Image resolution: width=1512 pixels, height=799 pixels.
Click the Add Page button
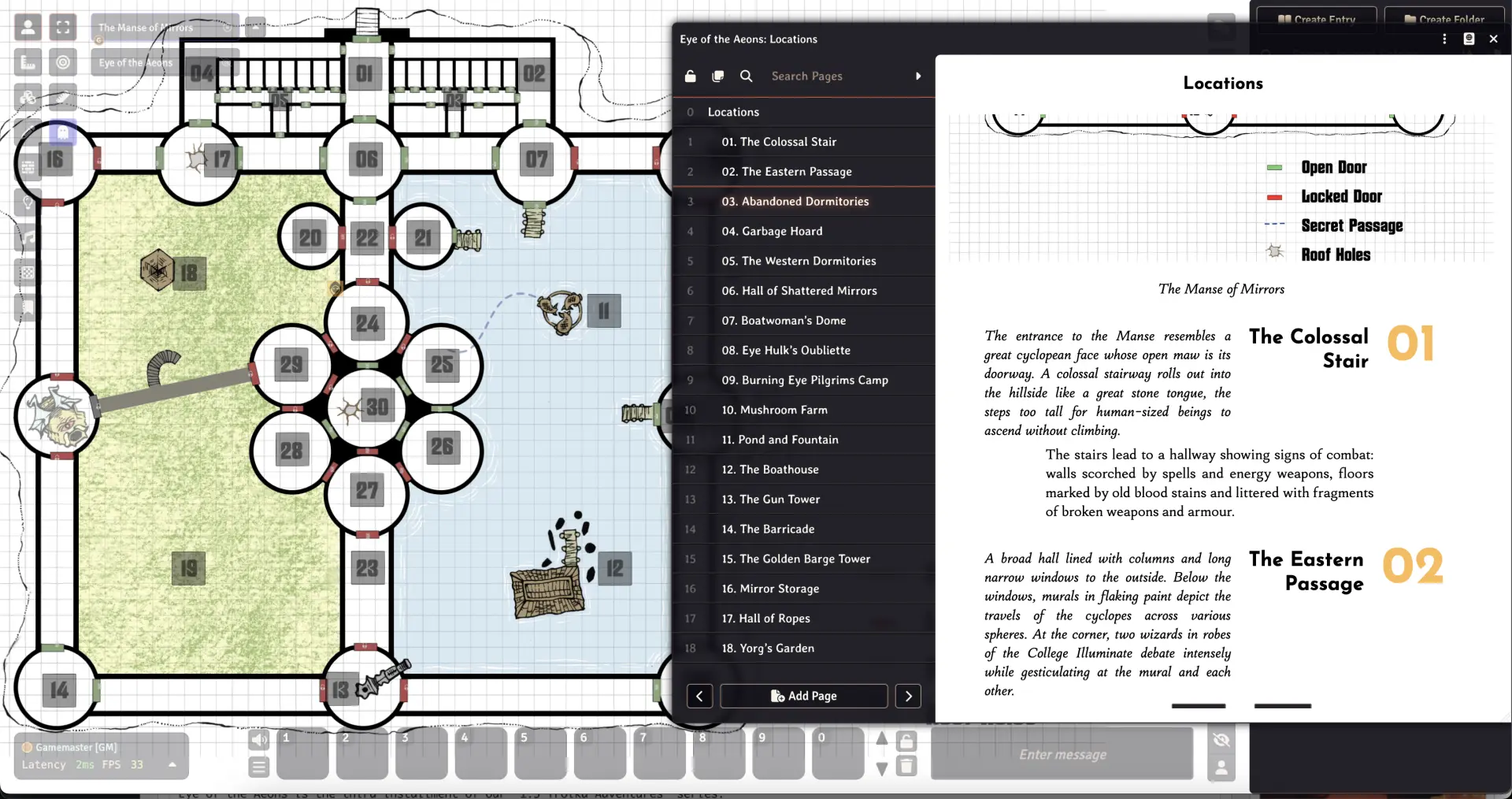point(803,696)
